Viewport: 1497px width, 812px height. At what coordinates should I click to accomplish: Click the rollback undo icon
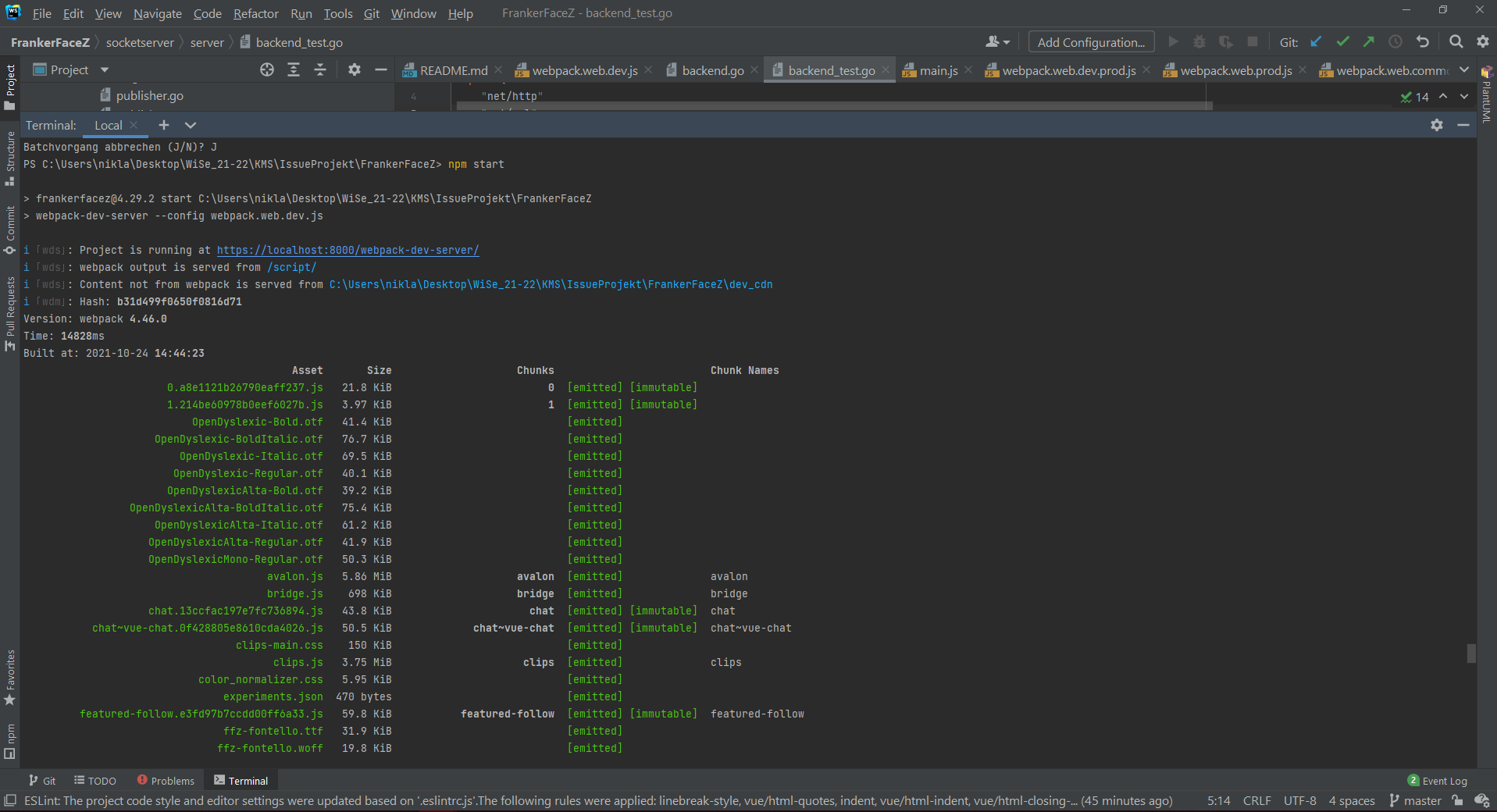pos(1423,42)
